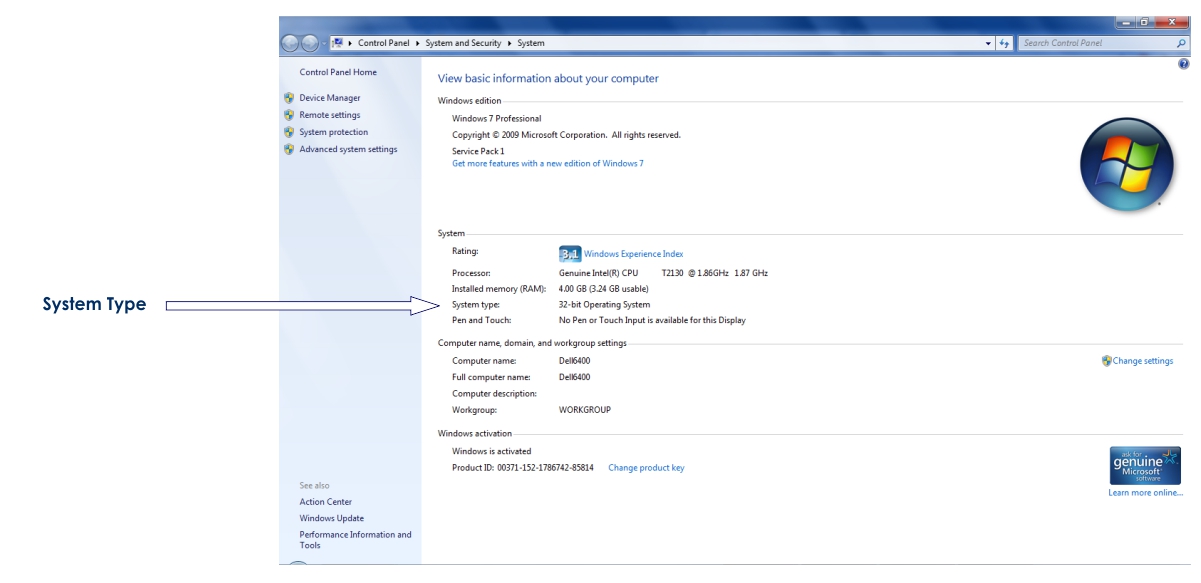This screenshot has height=583, width=1201.
Task: Click the 'Dell6400' value beside Full computer name
Action: 574,377
